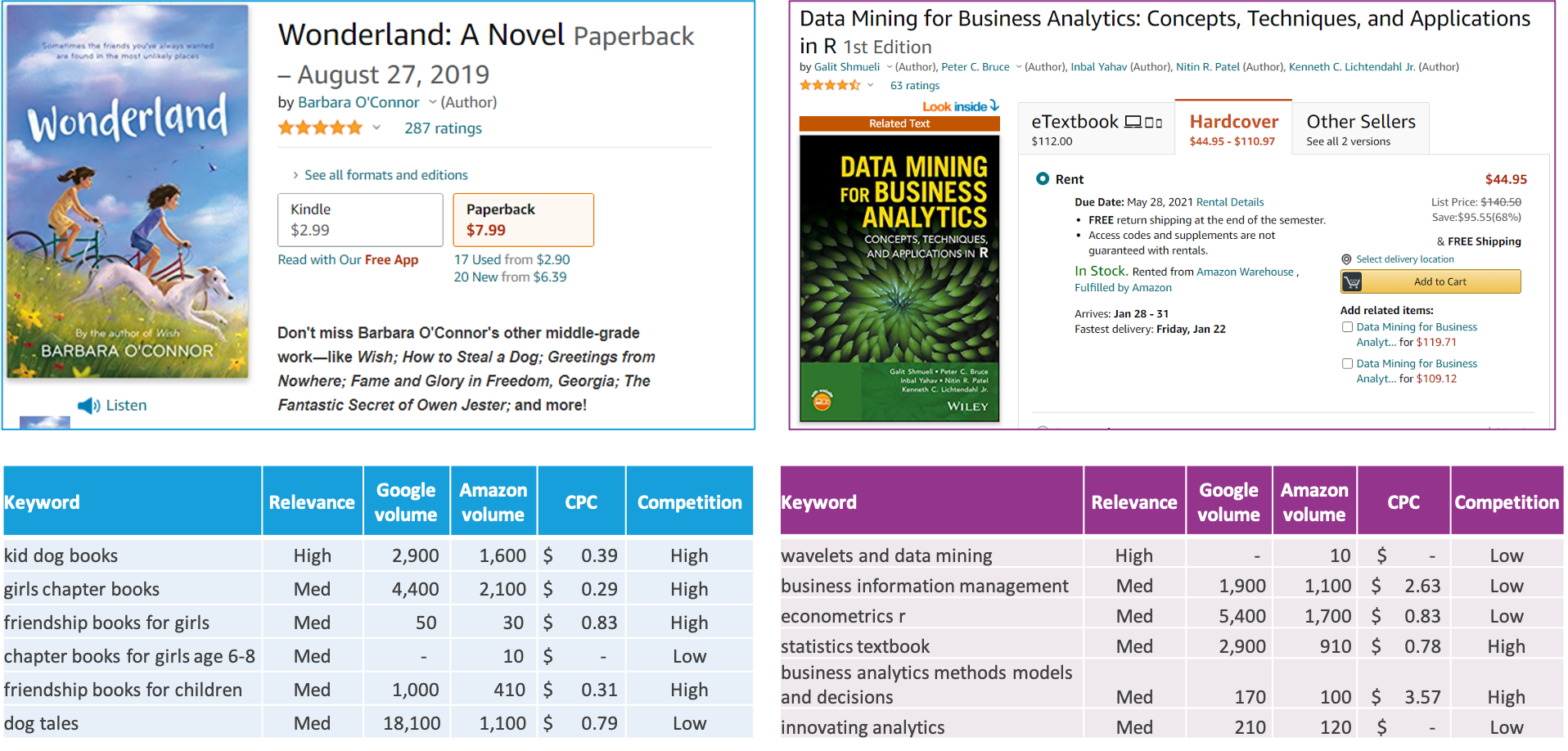The width and height of the screenshot is (1568, 751).
Task: Select the Rent radio button
Action: click(x=1043, y=179)
